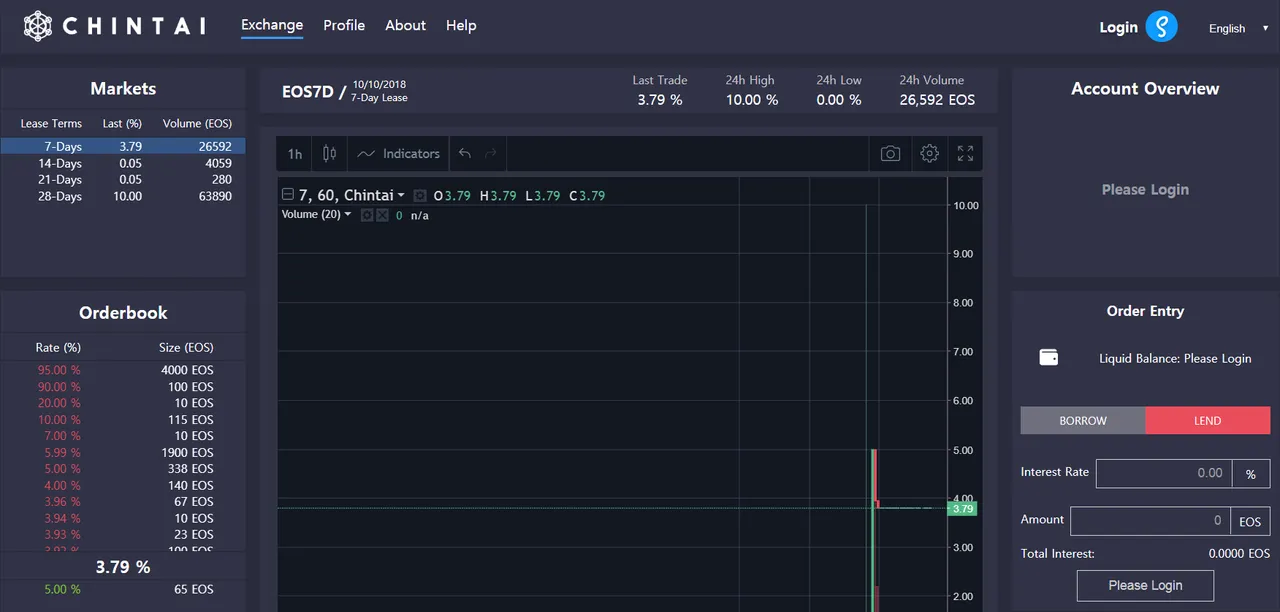Collapse the chart legend minus box
Viewport: 1280px width, 612px height.
[x=288, y=195]
